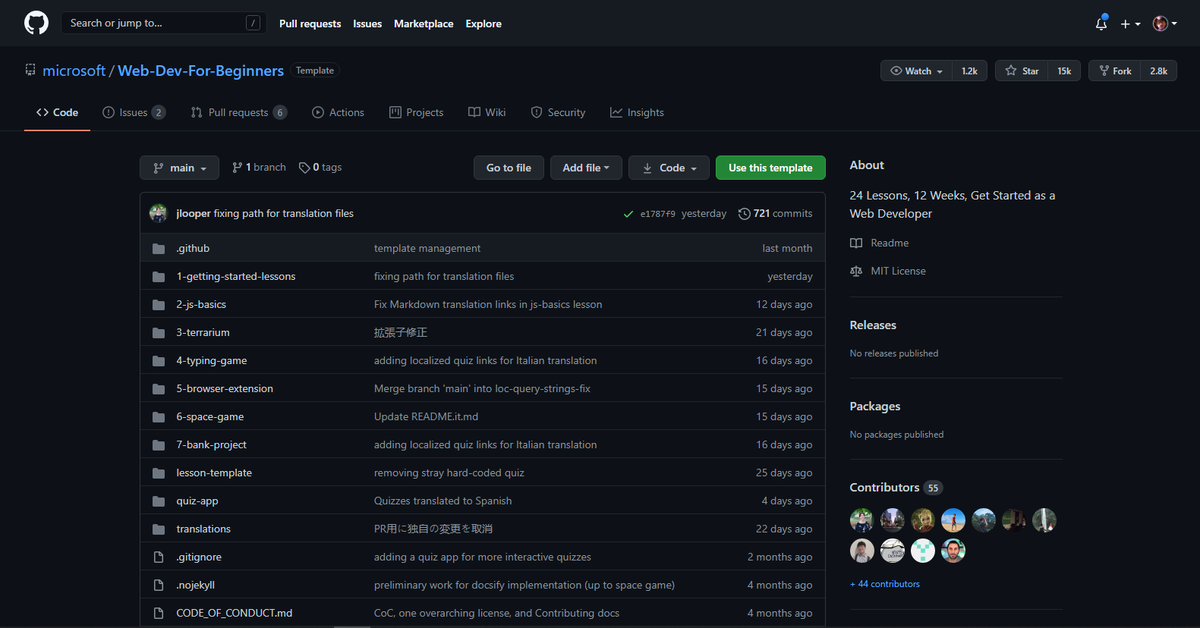Viewport: 1200px width, 628px height.
Task: Go to Marketplace
Action: click(423, 23)
